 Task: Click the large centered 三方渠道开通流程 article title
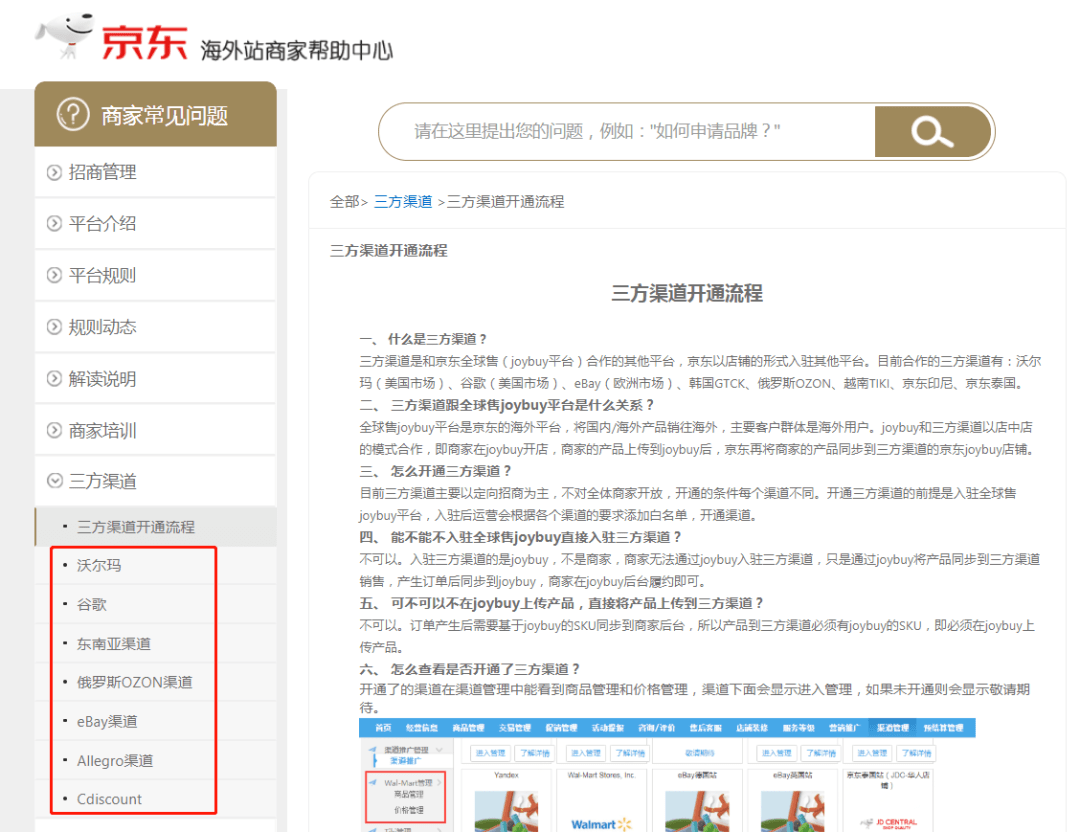(687, 293)
